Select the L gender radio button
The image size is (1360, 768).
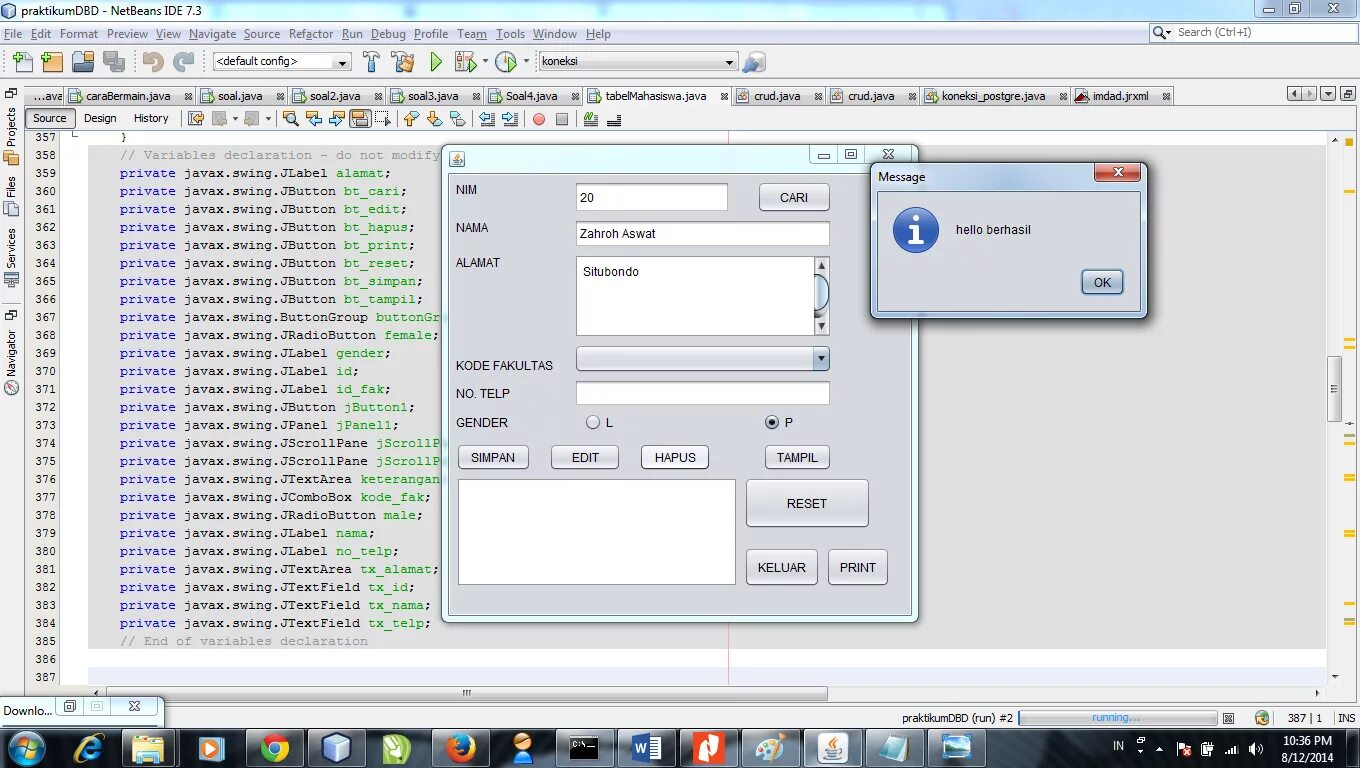point(593,422)
